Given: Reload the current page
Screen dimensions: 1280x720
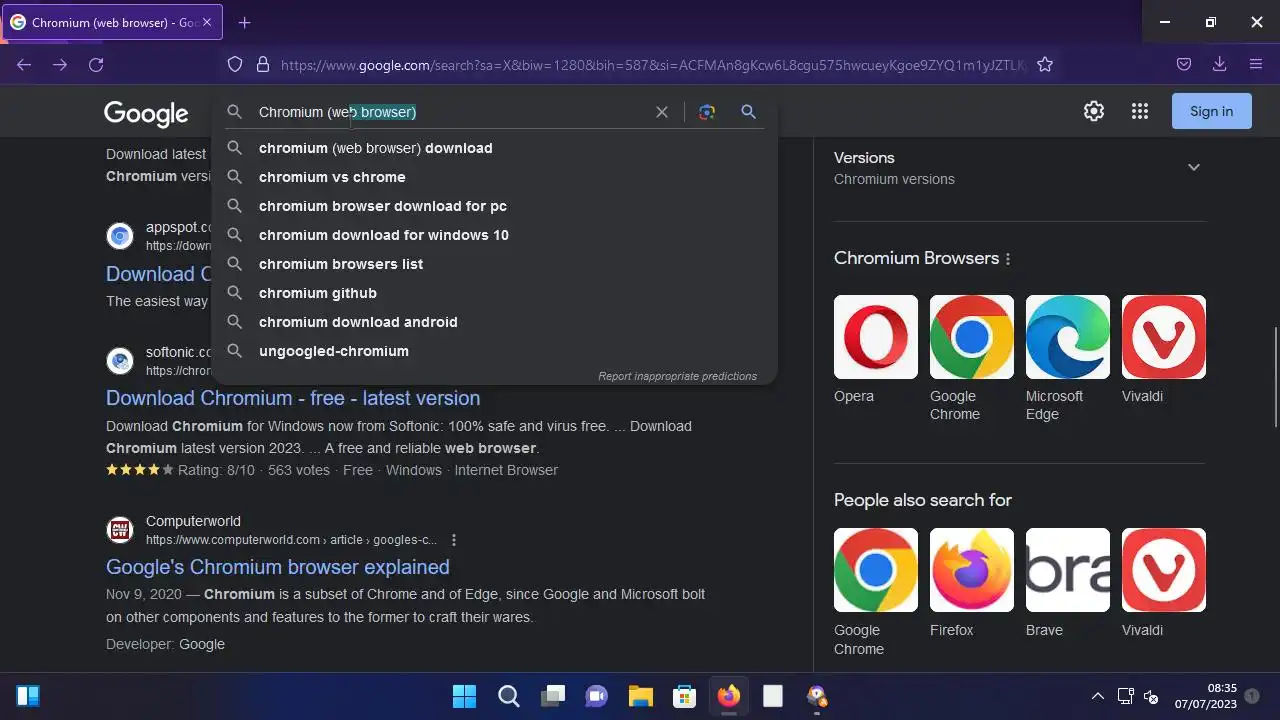Looking at the screenshot, I should click(96, 64).
